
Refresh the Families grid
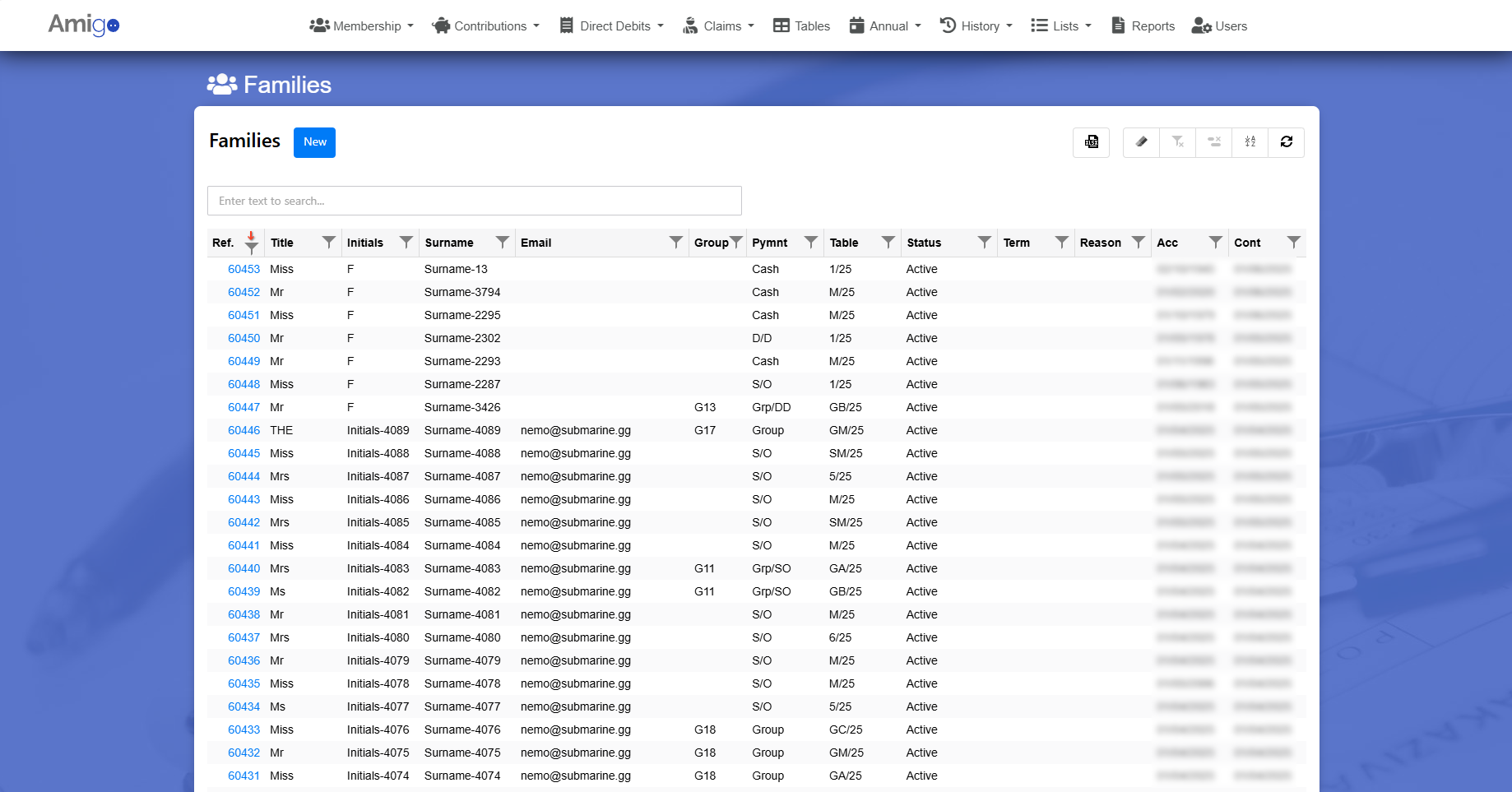point(1286,142)
